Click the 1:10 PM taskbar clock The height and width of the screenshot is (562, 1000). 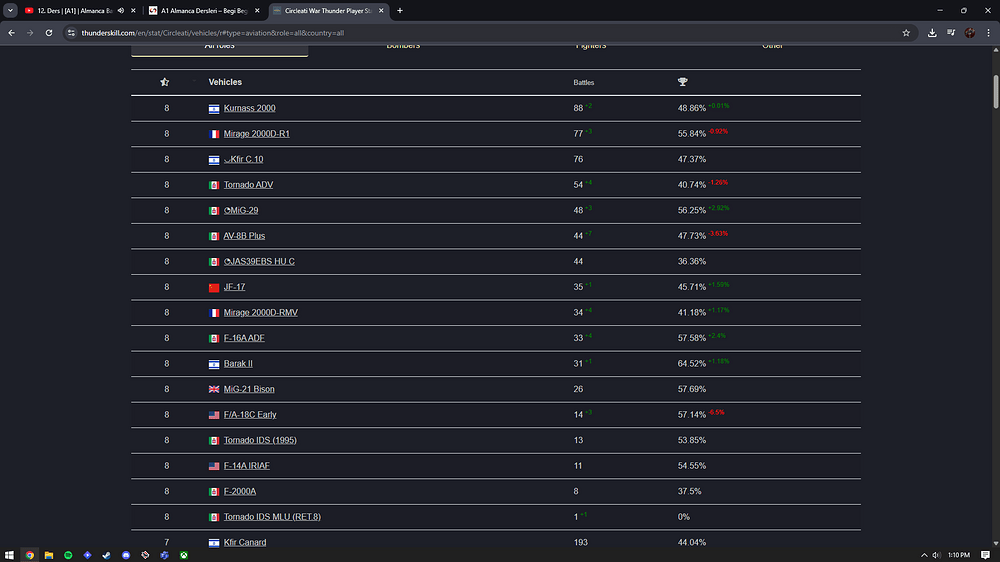point(959,555)
